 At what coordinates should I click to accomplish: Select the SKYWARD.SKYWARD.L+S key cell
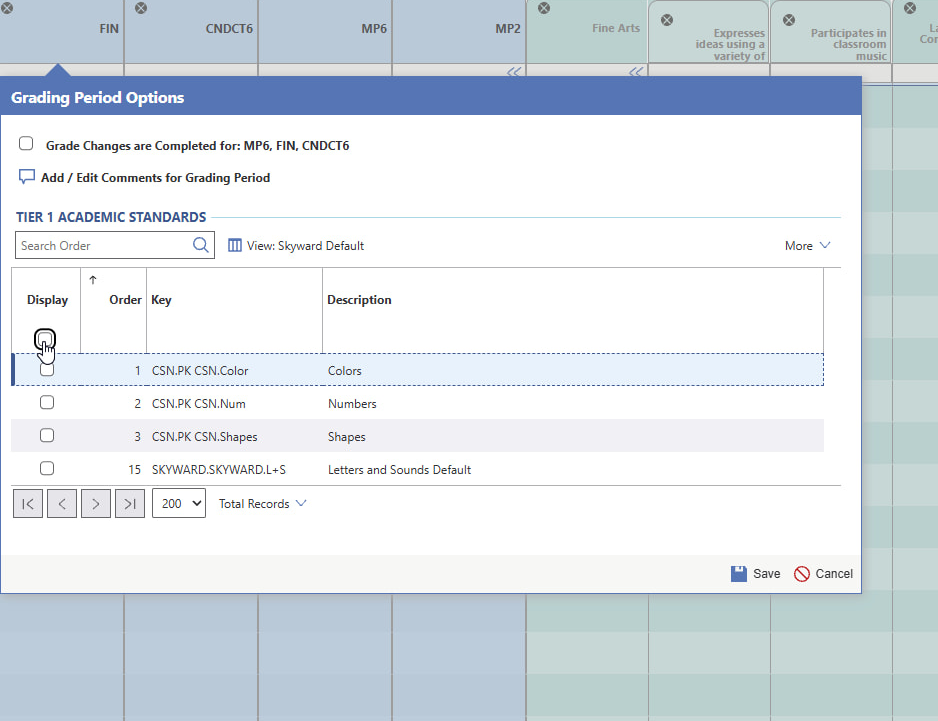[x=218, y=469]
